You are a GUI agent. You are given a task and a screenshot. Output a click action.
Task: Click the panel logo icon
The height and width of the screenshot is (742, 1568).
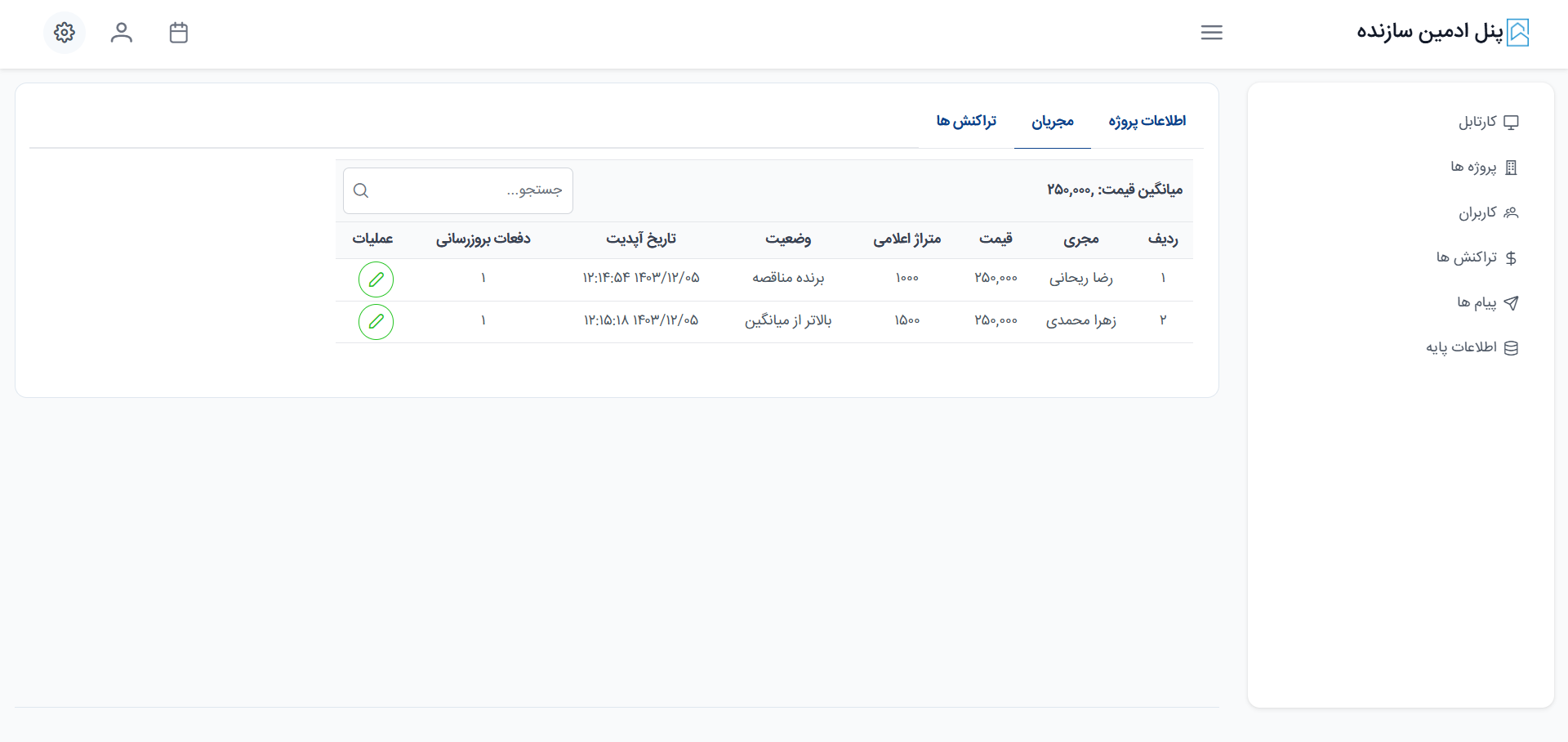pyautogui.click(x=1517, y=33)
